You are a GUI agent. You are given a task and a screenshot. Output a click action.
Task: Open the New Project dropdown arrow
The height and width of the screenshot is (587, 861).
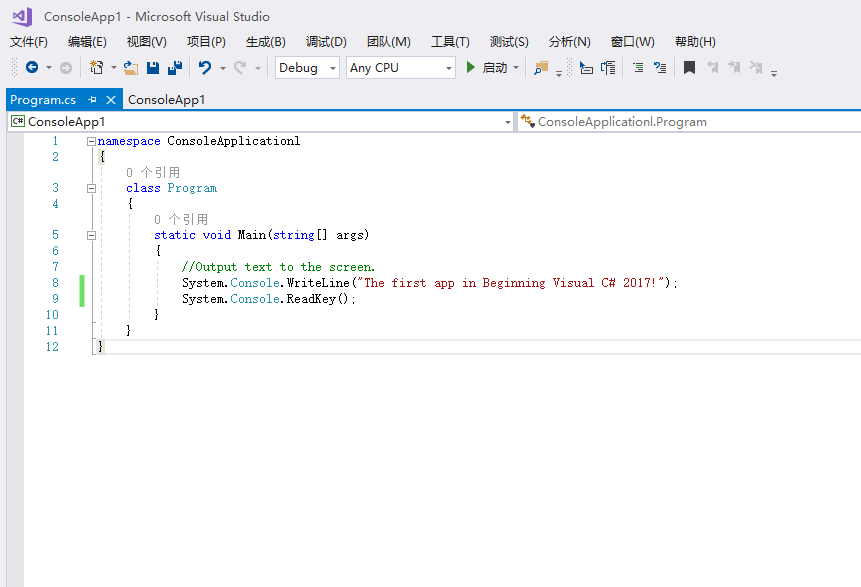pos(114,68)
